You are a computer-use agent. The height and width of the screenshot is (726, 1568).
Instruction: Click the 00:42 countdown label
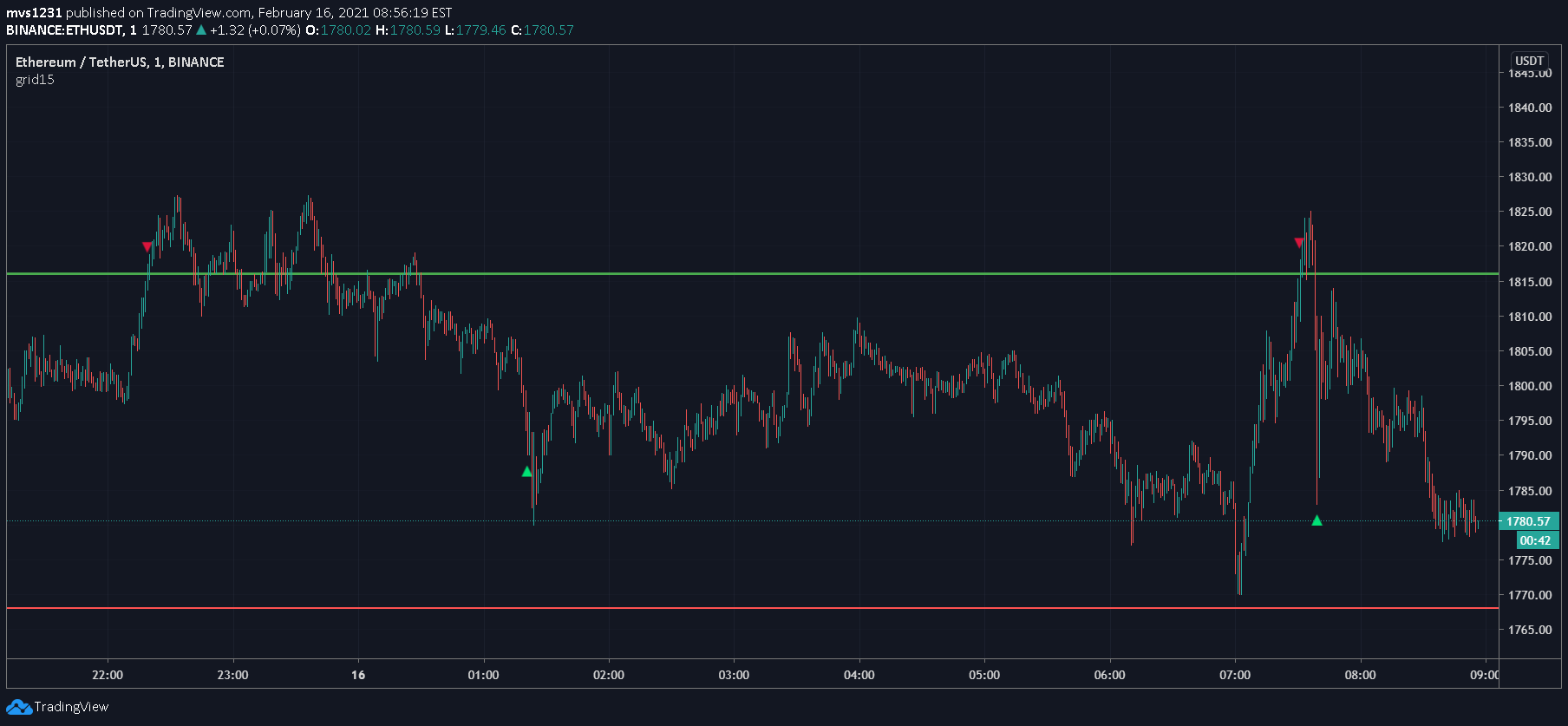[1538, 540]
